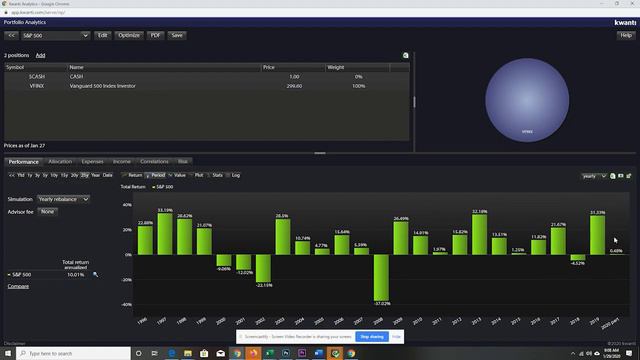Click the Edit button
This screenshot has height=360, width=640.
click(x=102, y=36)
